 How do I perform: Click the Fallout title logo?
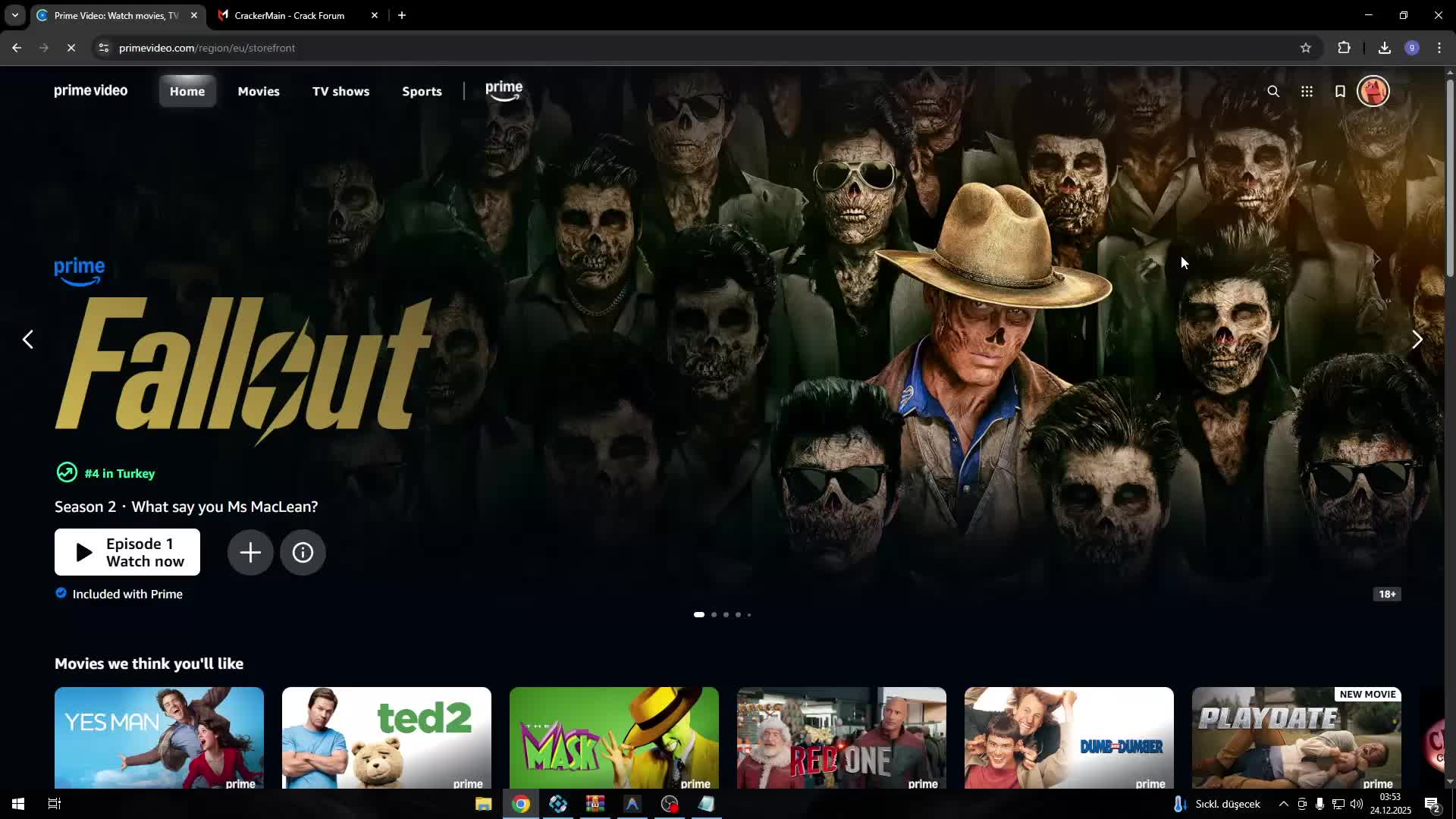pos(243,370)
